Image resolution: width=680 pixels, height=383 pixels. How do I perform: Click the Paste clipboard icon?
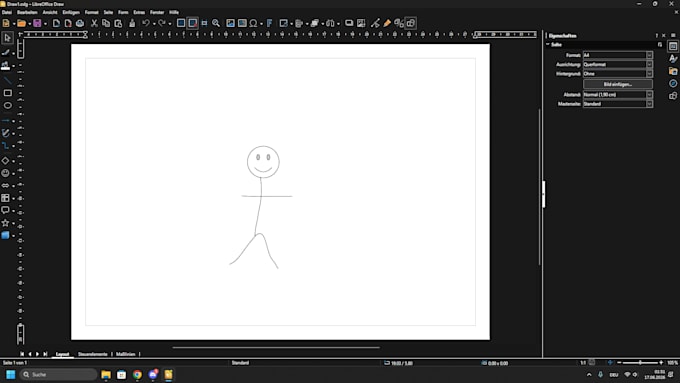pyautogui.click(x=118, y=23)
